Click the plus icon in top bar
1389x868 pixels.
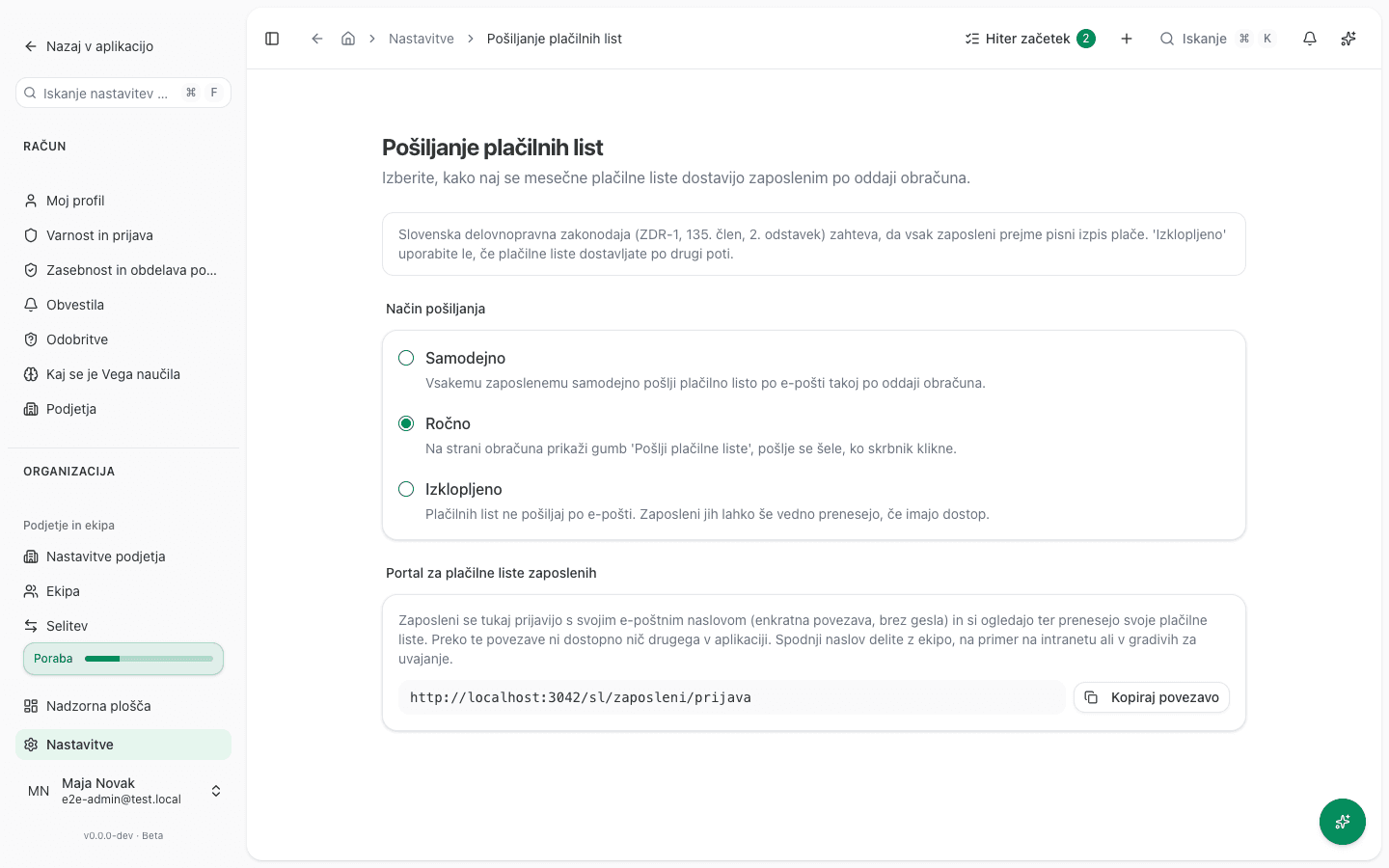1127,39
